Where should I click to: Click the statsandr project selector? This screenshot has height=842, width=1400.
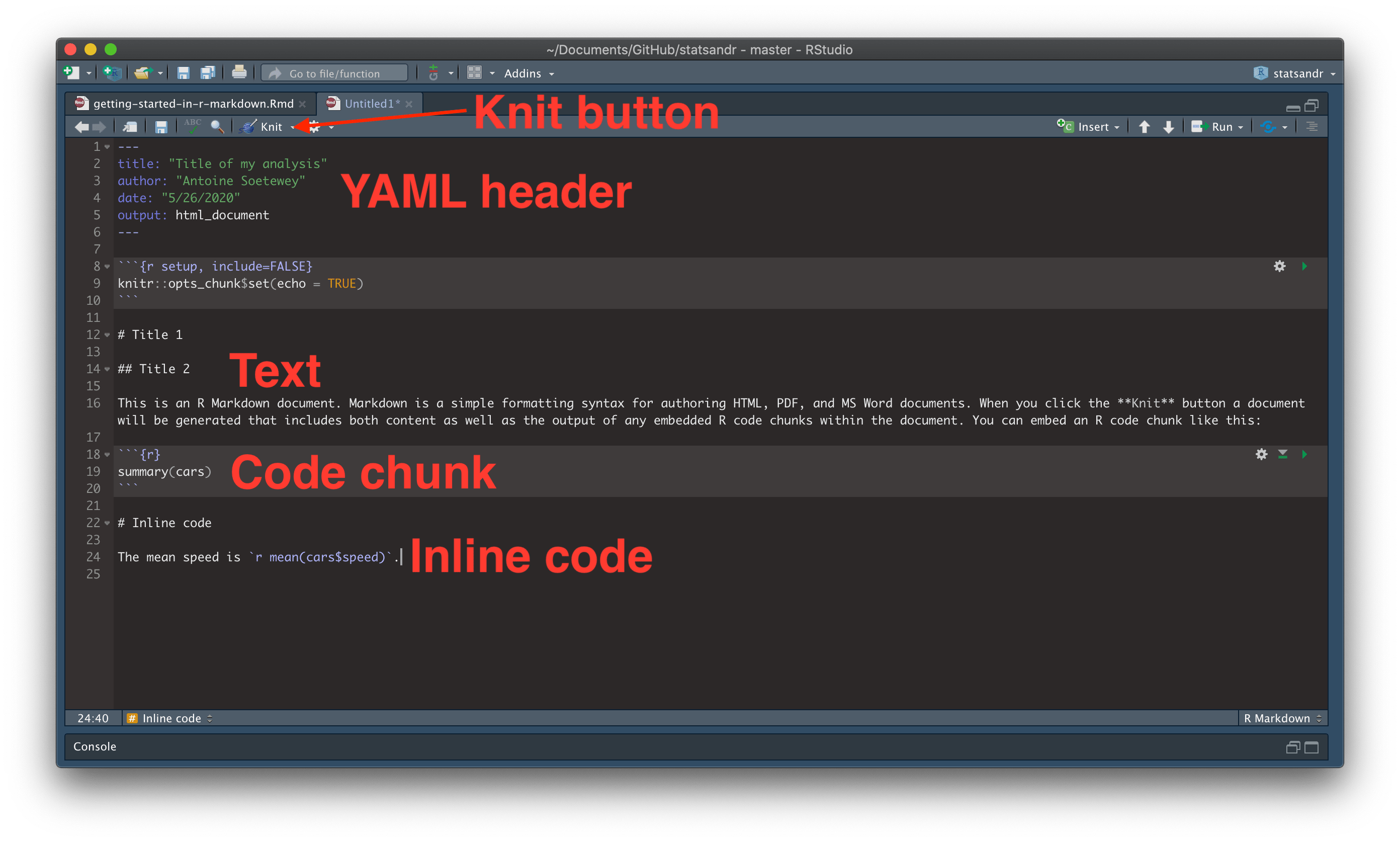coord(1296,72)
